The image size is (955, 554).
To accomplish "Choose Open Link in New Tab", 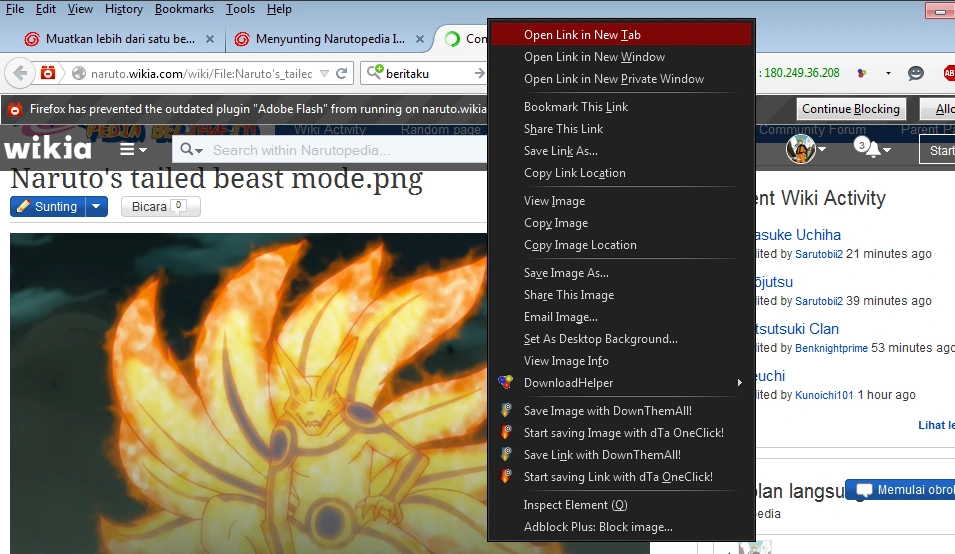I will point(621,35).
